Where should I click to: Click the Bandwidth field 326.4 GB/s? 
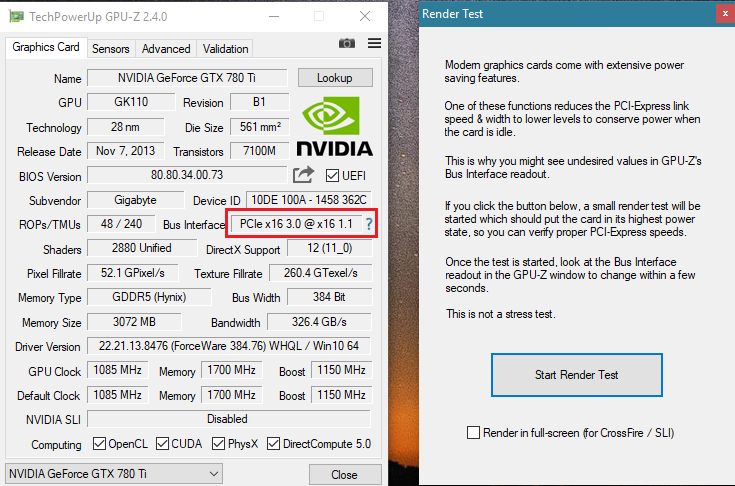click(319, 322)
